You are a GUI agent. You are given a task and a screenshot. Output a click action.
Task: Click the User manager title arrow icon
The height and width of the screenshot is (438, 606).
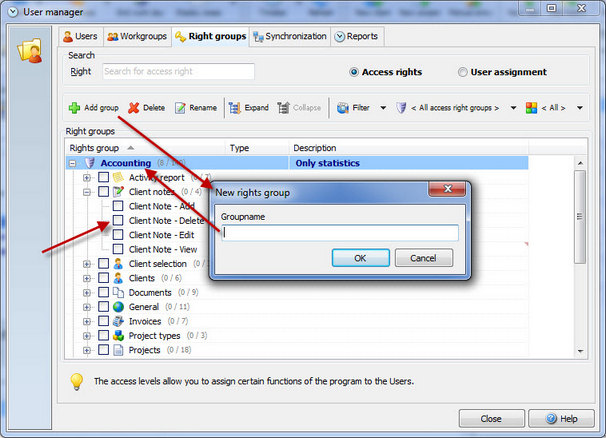[x=13, y=12]
